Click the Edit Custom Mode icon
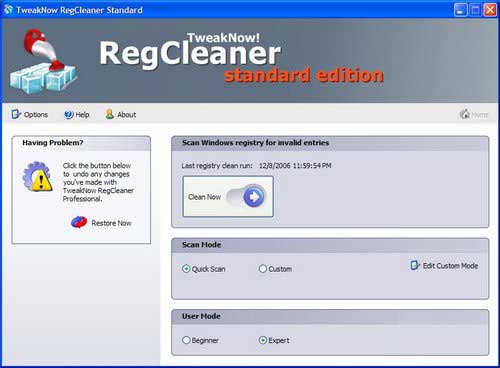Screen dimensions: 500x368 click(x=415, y=265)
